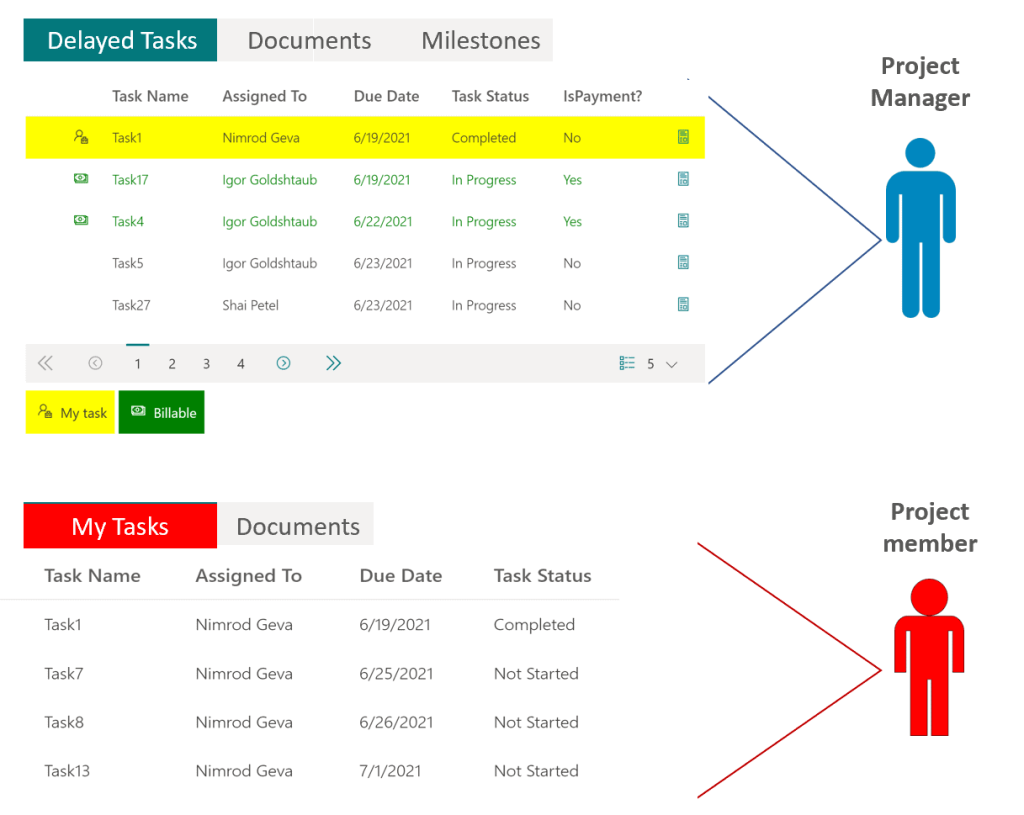Open the calculator icon on the Task1 row
The image size is (1024, 815).
683,137
